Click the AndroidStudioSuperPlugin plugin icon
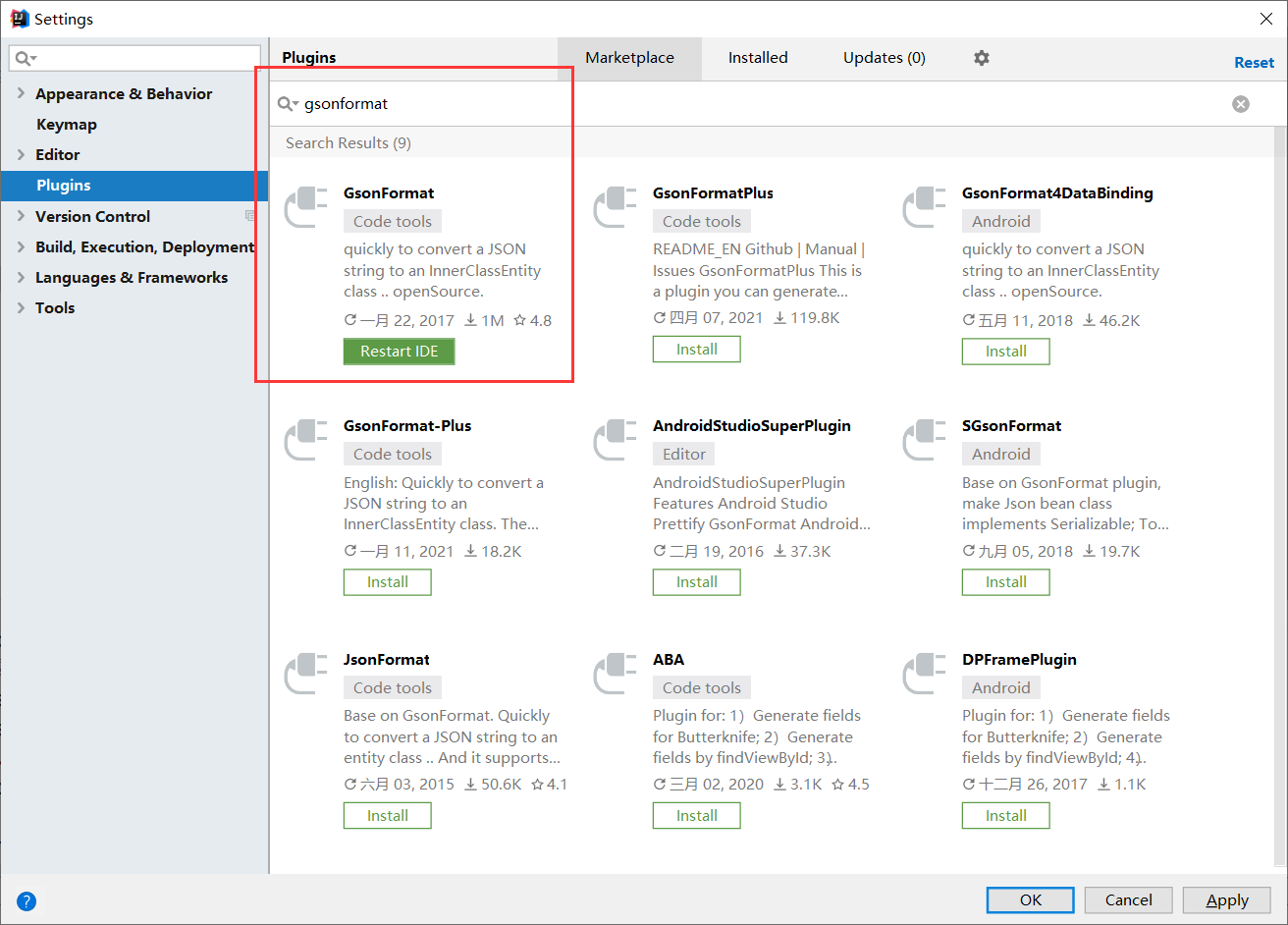Screen dimensions: 1288x925 click(615, 440)
